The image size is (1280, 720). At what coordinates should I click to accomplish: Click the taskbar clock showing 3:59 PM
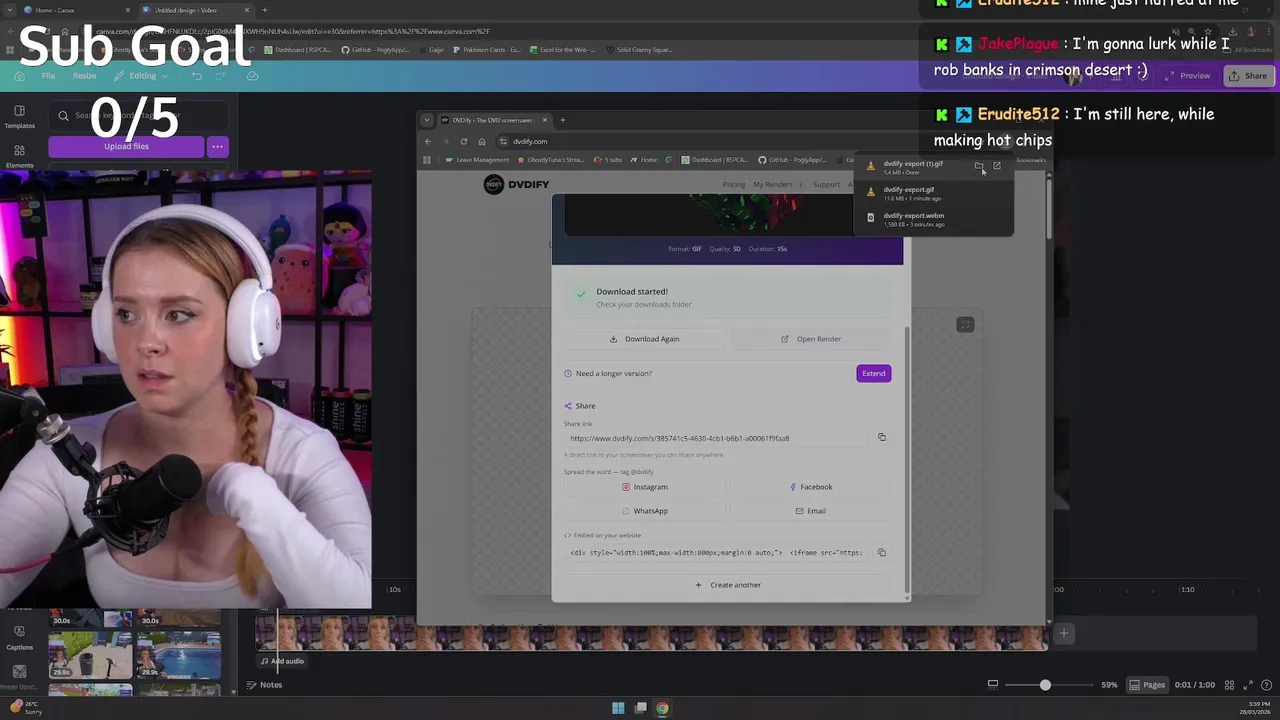1257,708
